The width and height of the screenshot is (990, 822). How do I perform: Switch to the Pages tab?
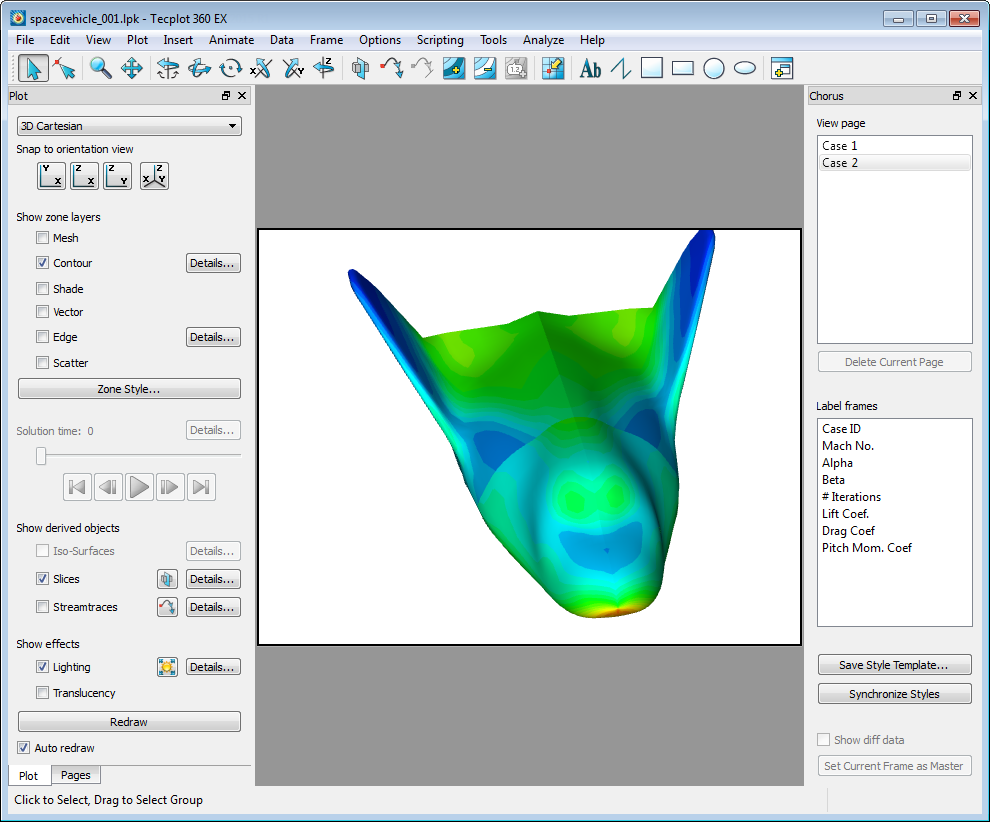tap(76, 775)
